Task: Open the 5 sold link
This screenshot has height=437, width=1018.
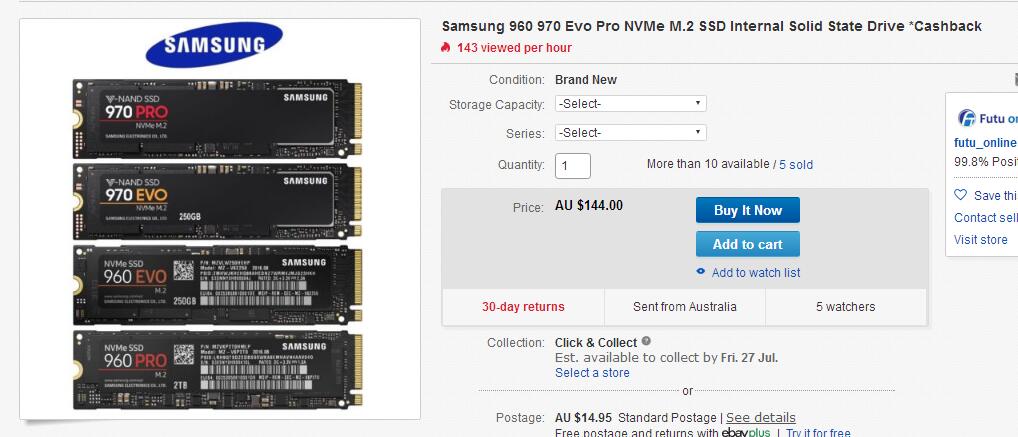Action: click(x=796, y=164)
